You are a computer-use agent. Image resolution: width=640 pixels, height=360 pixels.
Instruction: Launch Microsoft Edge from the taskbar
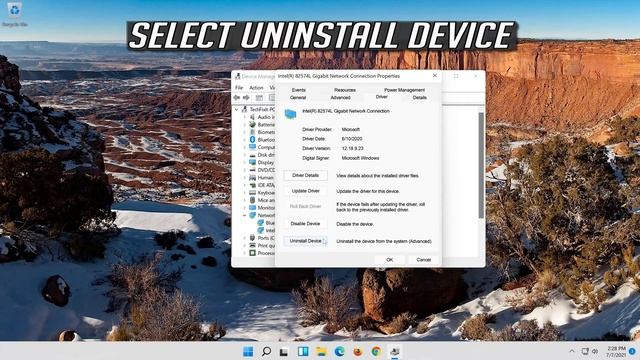pos(339,351)
